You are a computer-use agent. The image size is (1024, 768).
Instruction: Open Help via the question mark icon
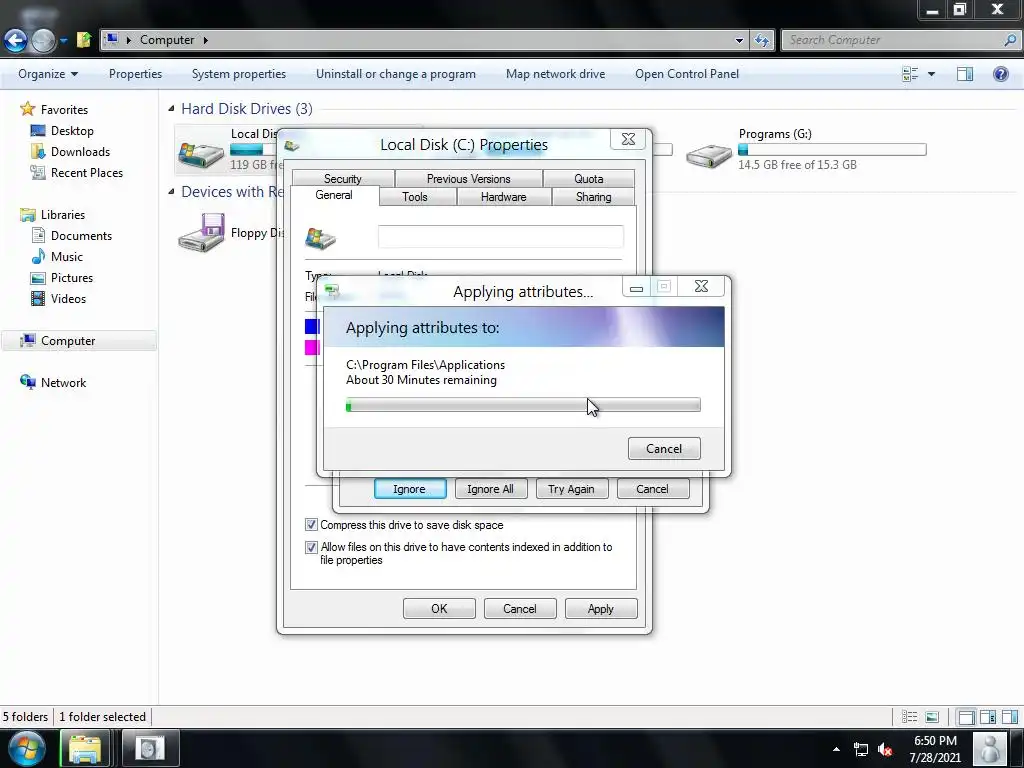click(1000, 74)
